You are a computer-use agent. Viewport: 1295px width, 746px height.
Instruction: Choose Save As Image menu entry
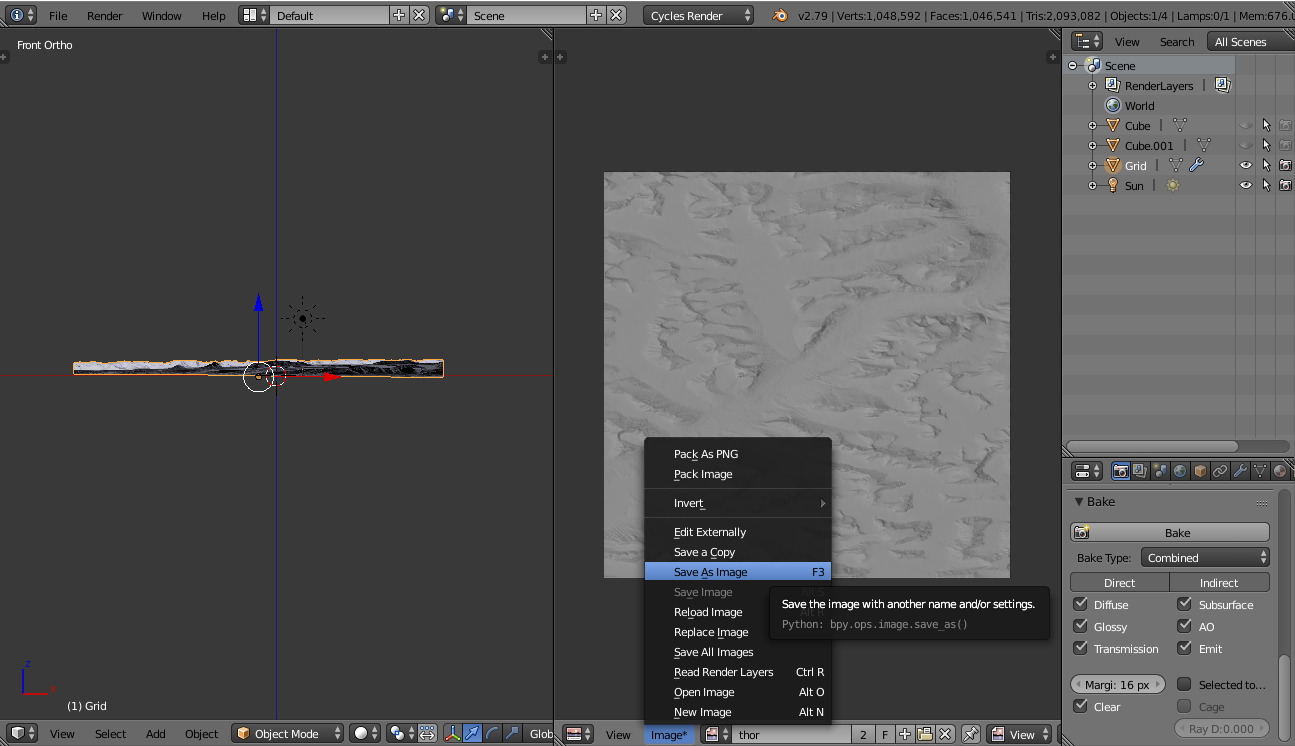click(738, 572)
